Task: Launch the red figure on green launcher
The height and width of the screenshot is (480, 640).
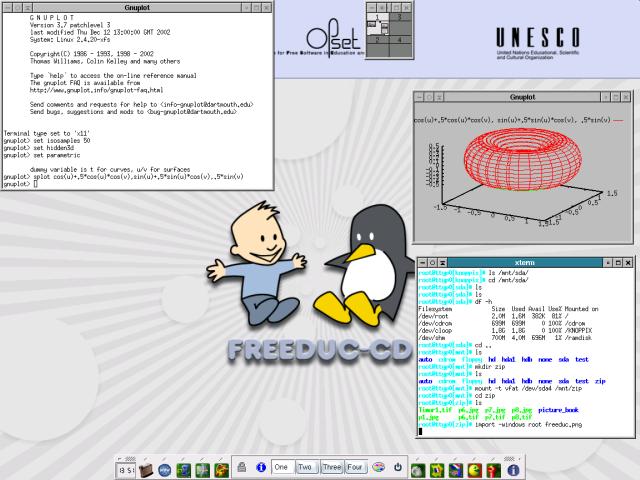Action: click(494, 470)
